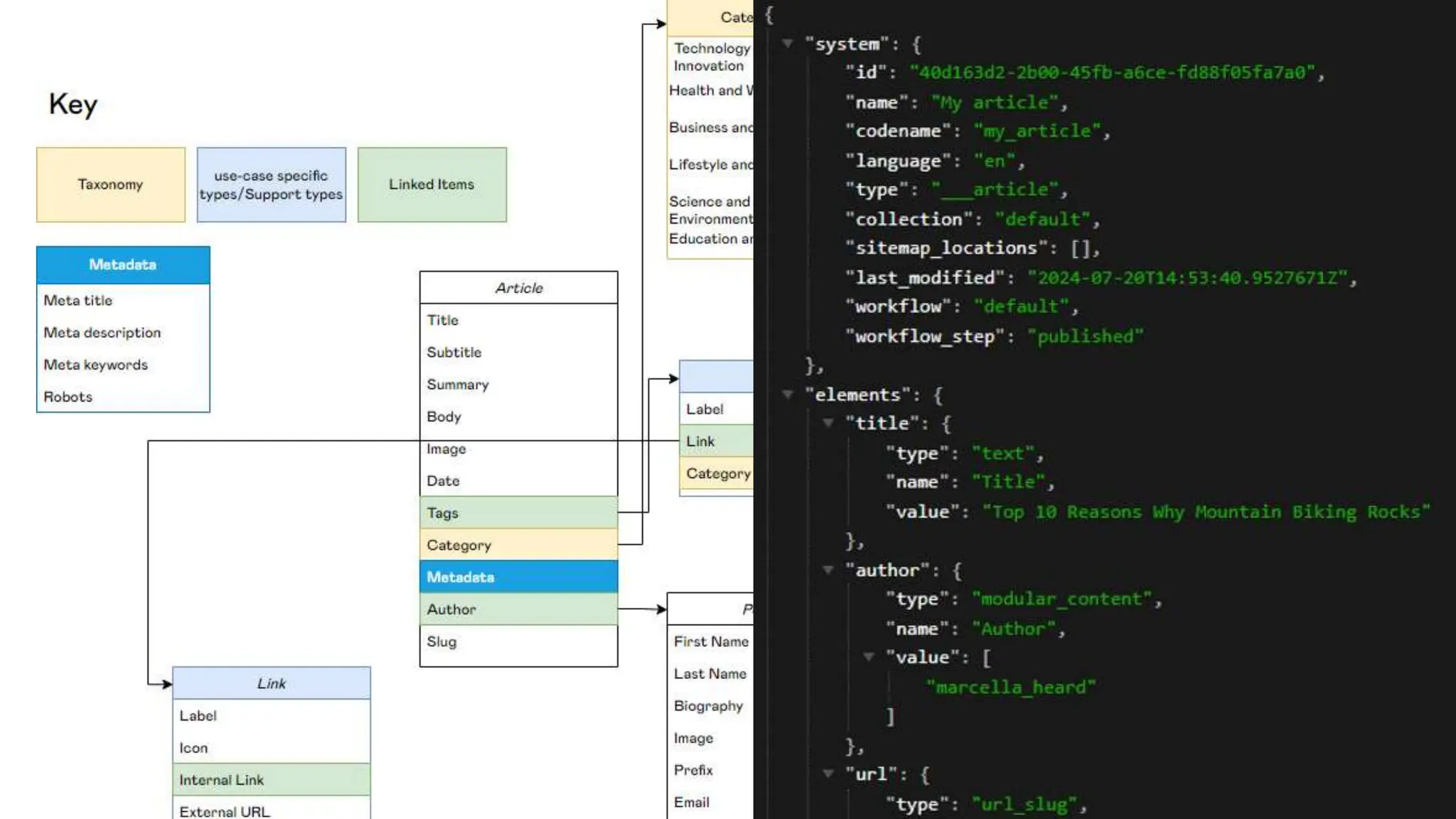The width and height of the screenshot is (1456, 819).
Task: Select the Author row in Article
Action: [518, 609]
